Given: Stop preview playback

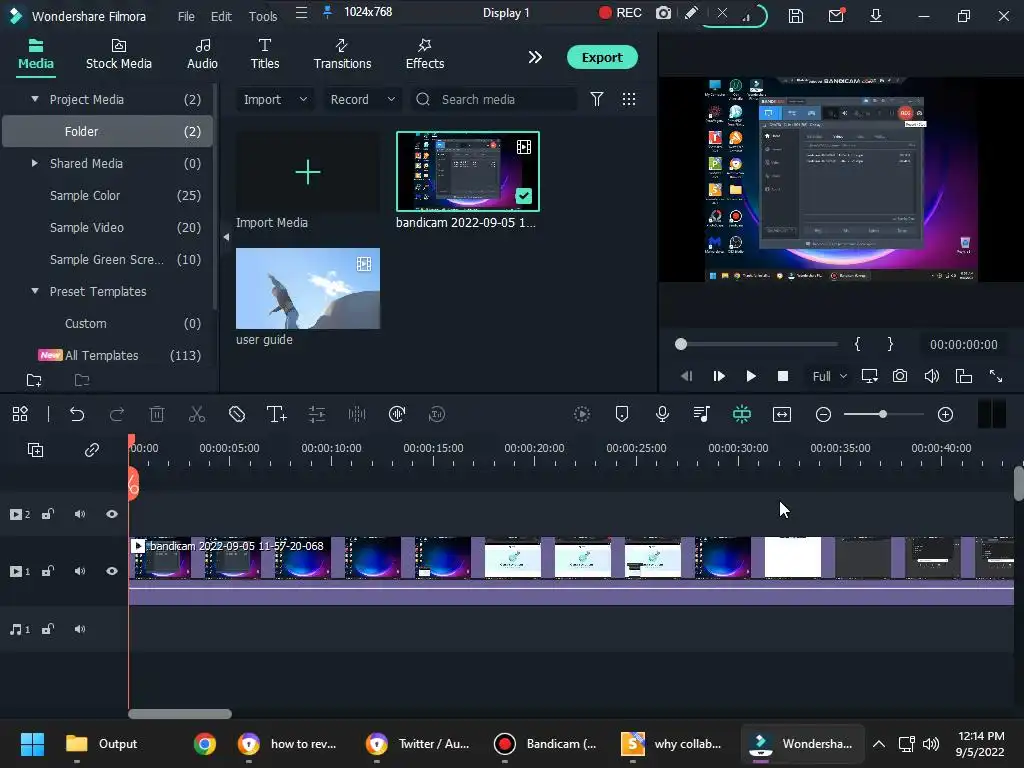Looking at the screenshot, I should pyautogui.click(x=782, y=376).
